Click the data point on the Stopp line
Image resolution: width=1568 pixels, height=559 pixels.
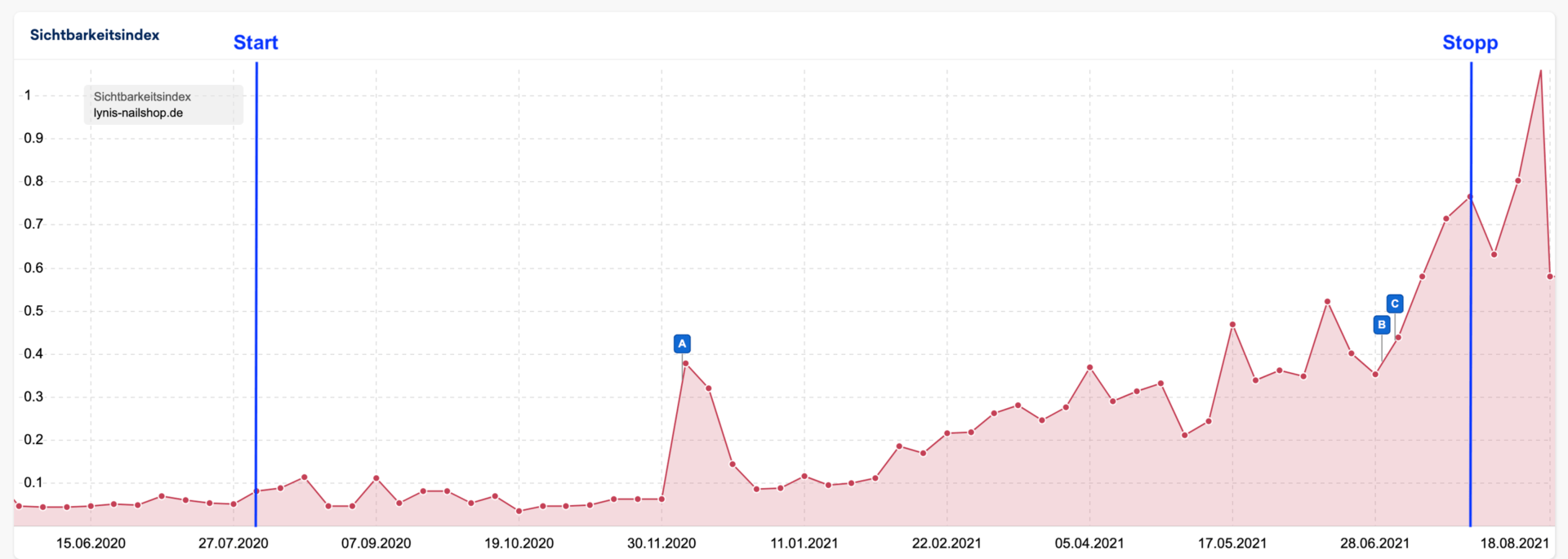tap(1470, 197)
